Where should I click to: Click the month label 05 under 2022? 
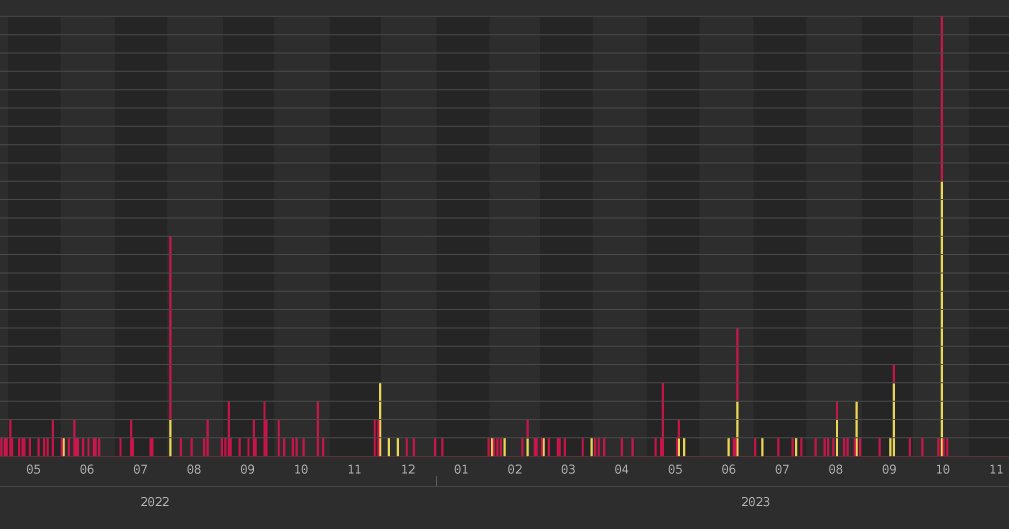(33, 470)
